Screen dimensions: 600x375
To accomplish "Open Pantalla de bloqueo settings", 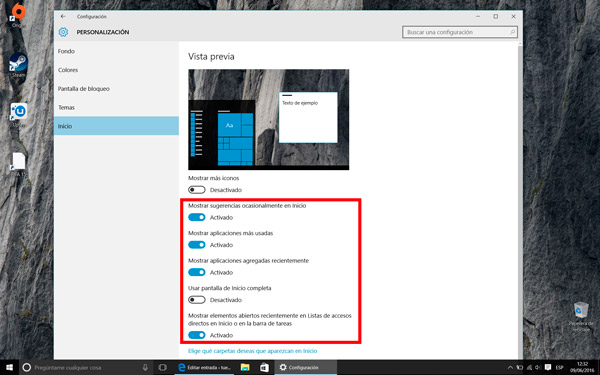I will point(116,89).
